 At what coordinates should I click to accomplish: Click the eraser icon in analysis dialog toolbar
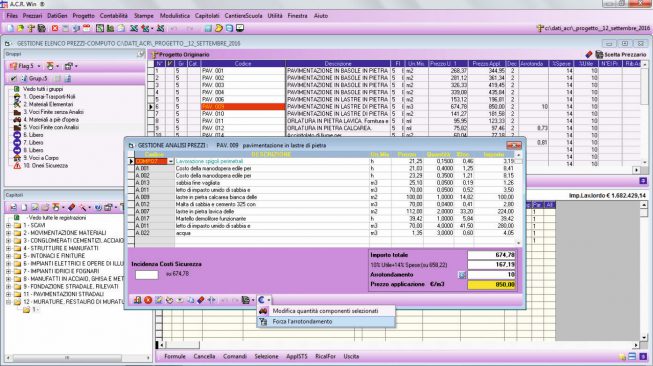(201, 300)
